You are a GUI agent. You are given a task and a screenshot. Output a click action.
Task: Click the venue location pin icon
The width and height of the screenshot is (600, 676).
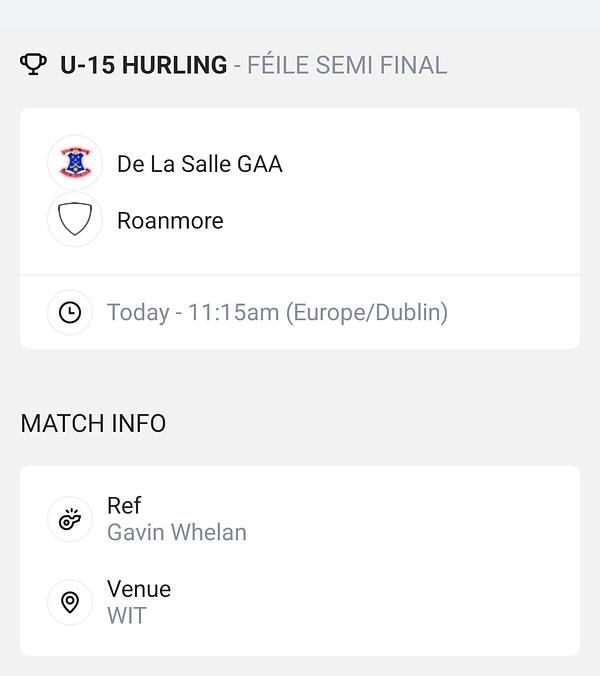pos(70,602)
